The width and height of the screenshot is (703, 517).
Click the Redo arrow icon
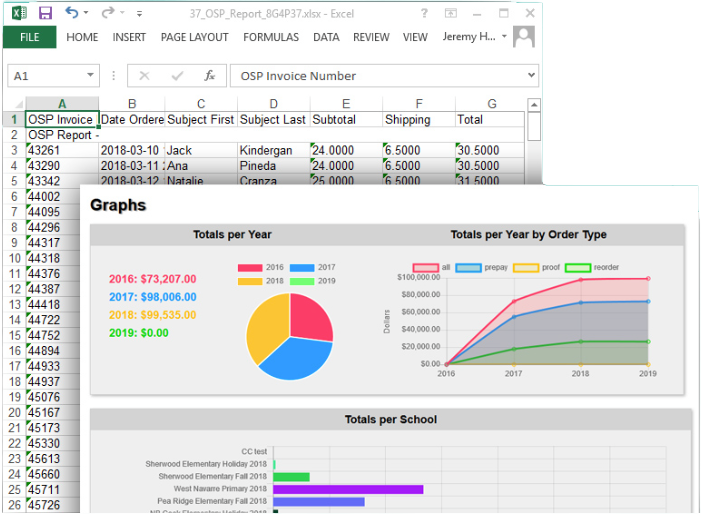click(108, 13)
